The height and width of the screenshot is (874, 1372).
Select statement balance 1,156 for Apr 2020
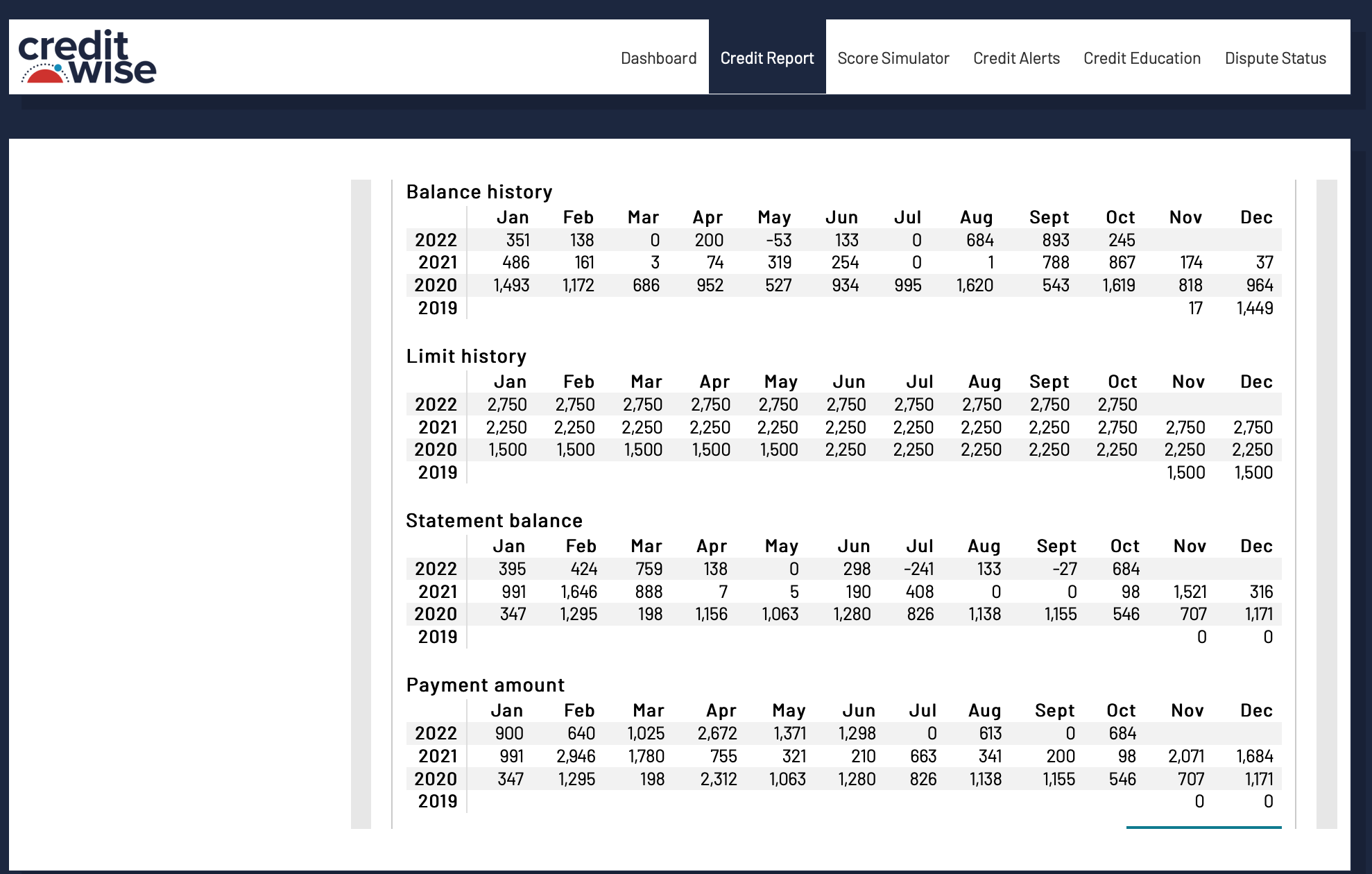point(712,614)
